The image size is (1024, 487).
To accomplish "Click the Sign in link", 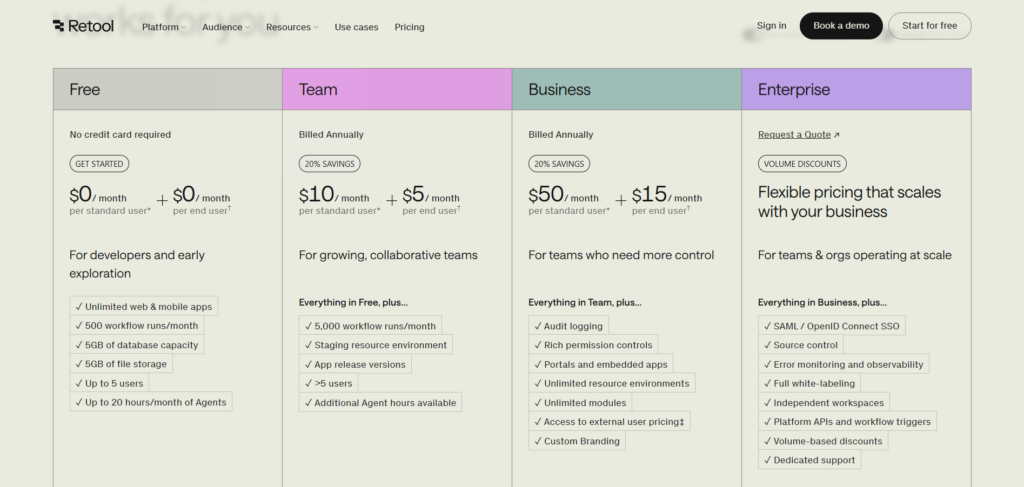I will click(771, 26).
